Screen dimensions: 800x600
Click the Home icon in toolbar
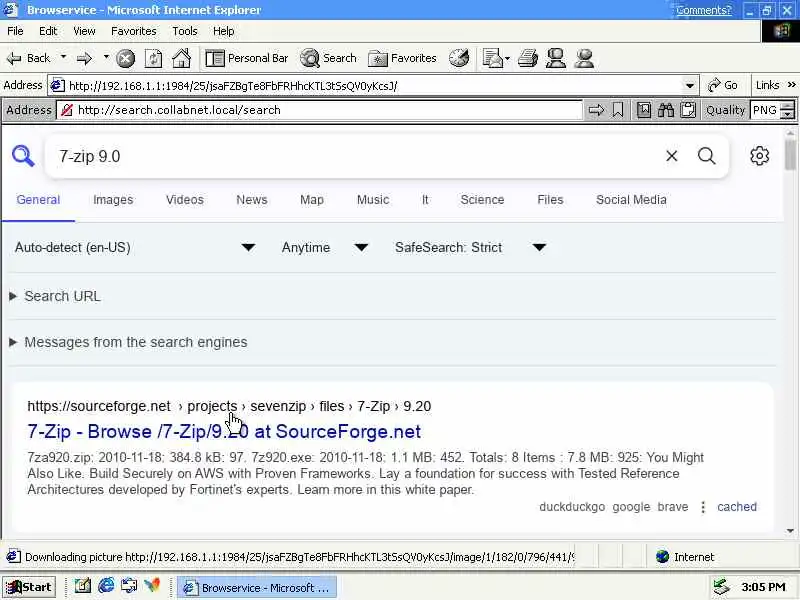182,58
